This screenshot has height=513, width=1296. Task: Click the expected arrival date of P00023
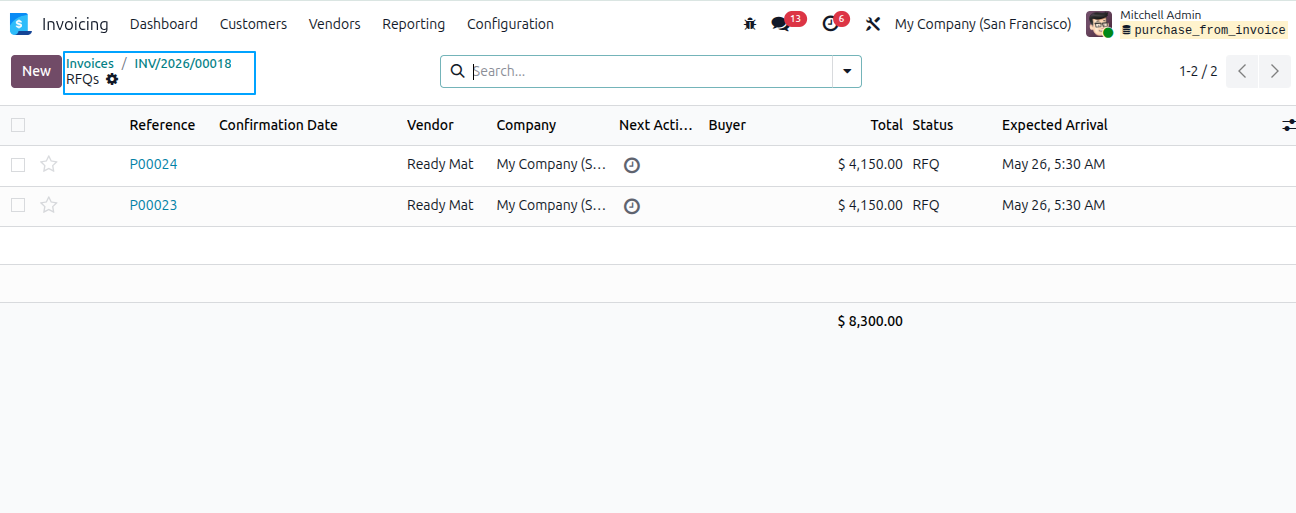(1054, 205)
